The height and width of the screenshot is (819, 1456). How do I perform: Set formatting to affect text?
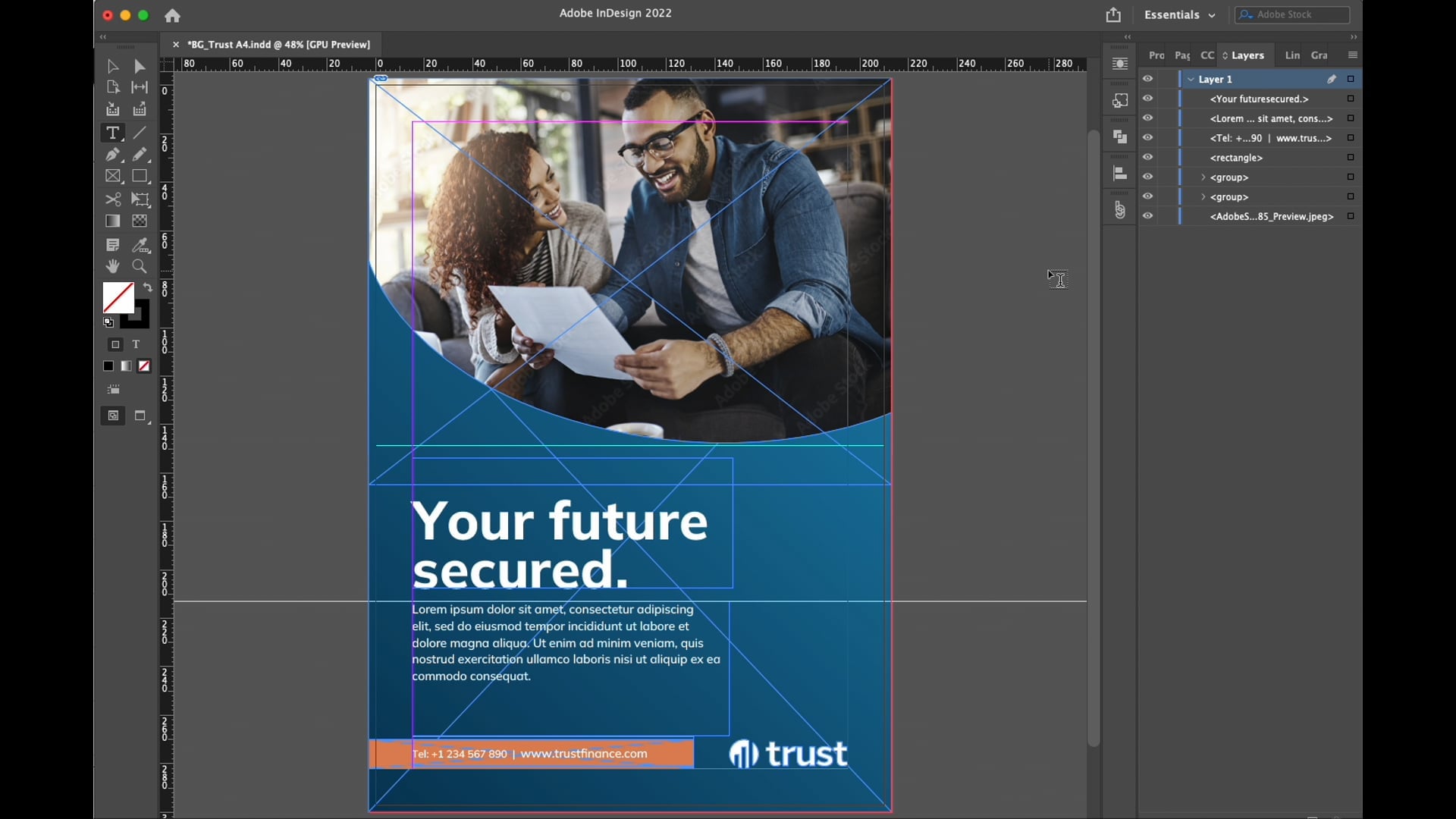[x=136, y=345]
